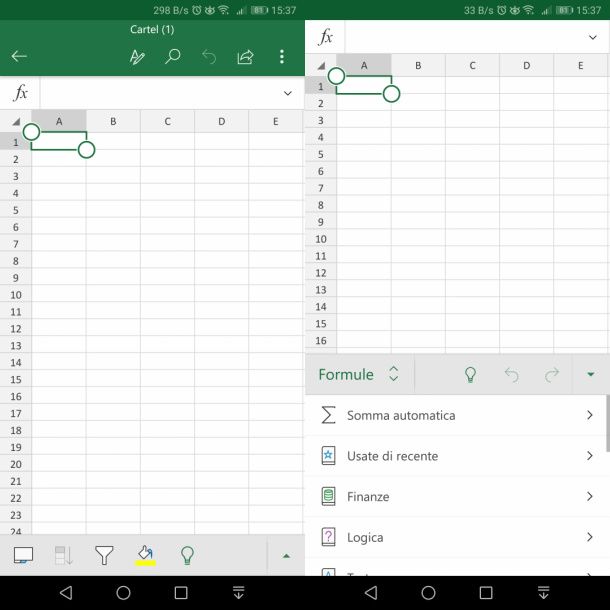Screen dimensions: 610x610
Task: Select column B header in left sheet
Action: click(113, 121)
